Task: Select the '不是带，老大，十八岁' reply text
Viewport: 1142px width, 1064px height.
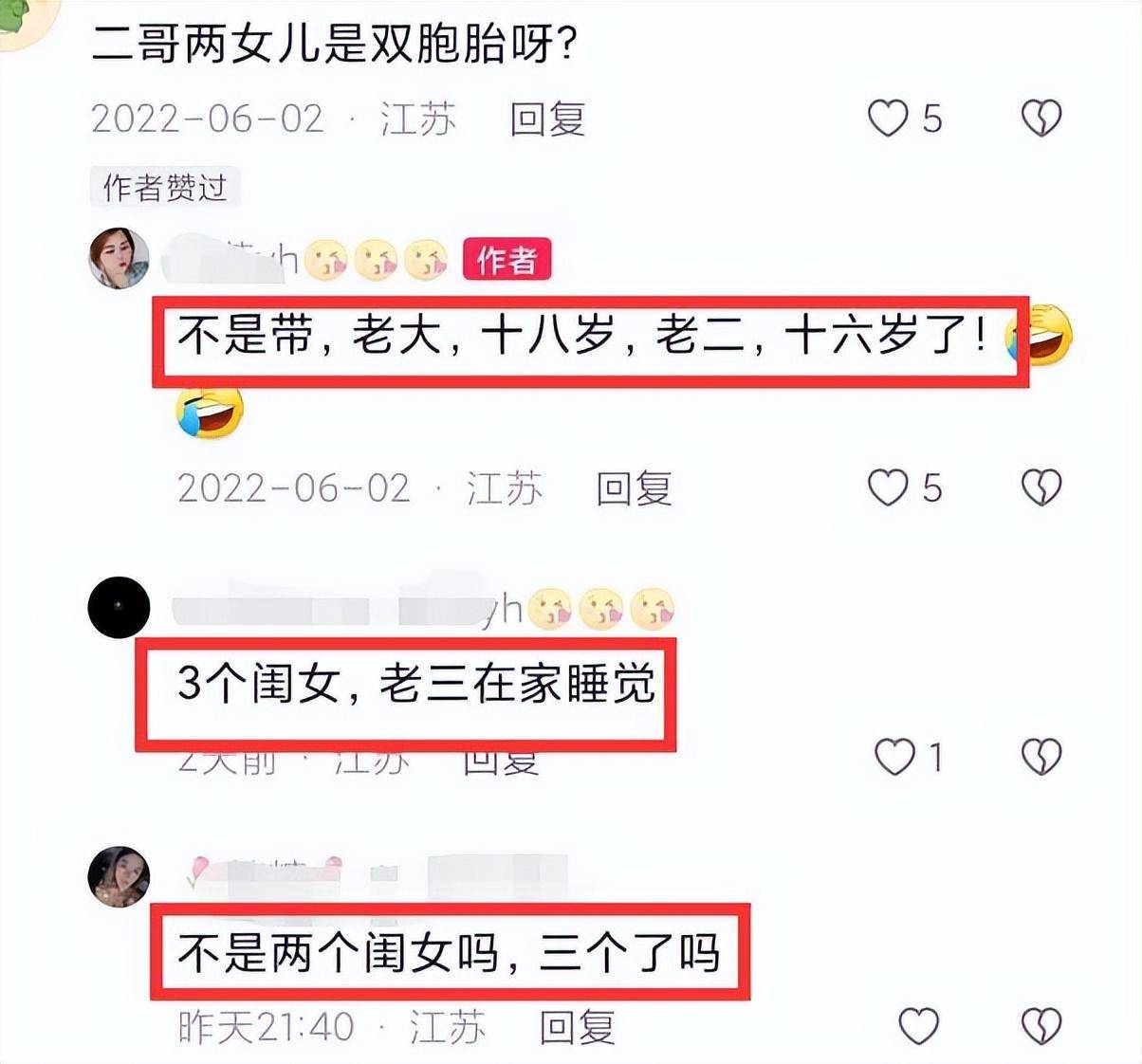Action: [x=580, y=337]
